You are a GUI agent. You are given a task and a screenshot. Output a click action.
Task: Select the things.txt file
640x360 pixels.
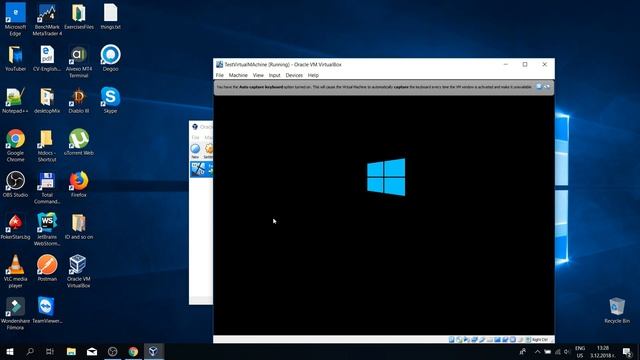(111, 17)
